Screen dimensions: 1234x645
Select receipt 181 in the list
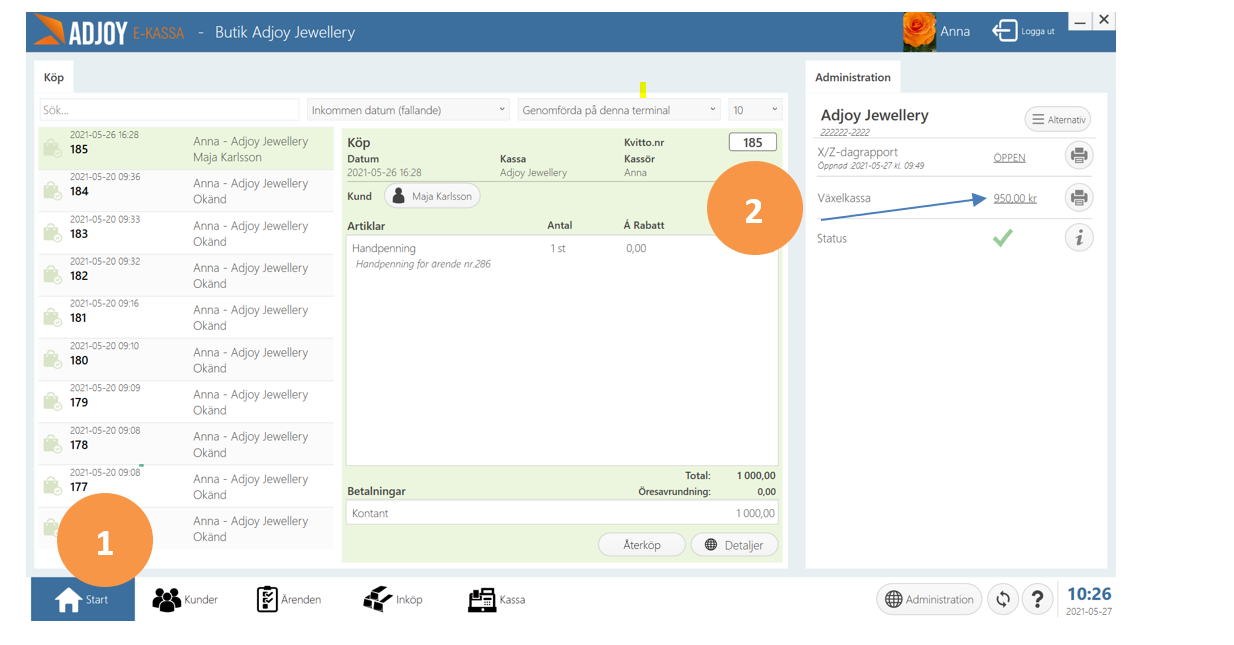click(x=186, y=317)
